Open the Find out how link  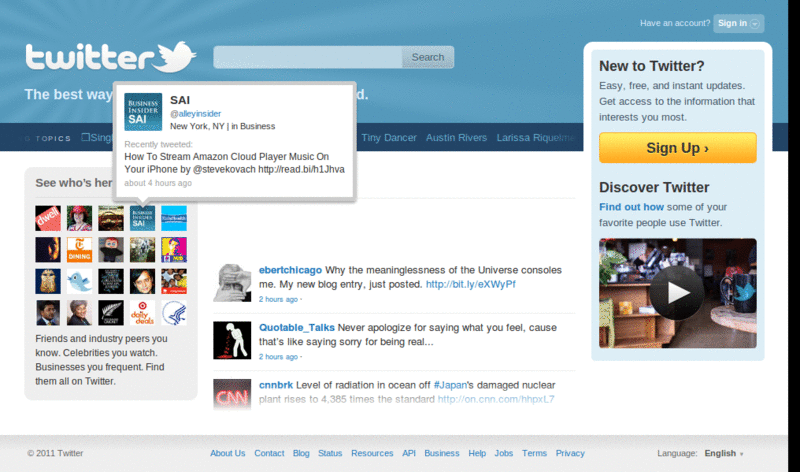tap(631, 207)
